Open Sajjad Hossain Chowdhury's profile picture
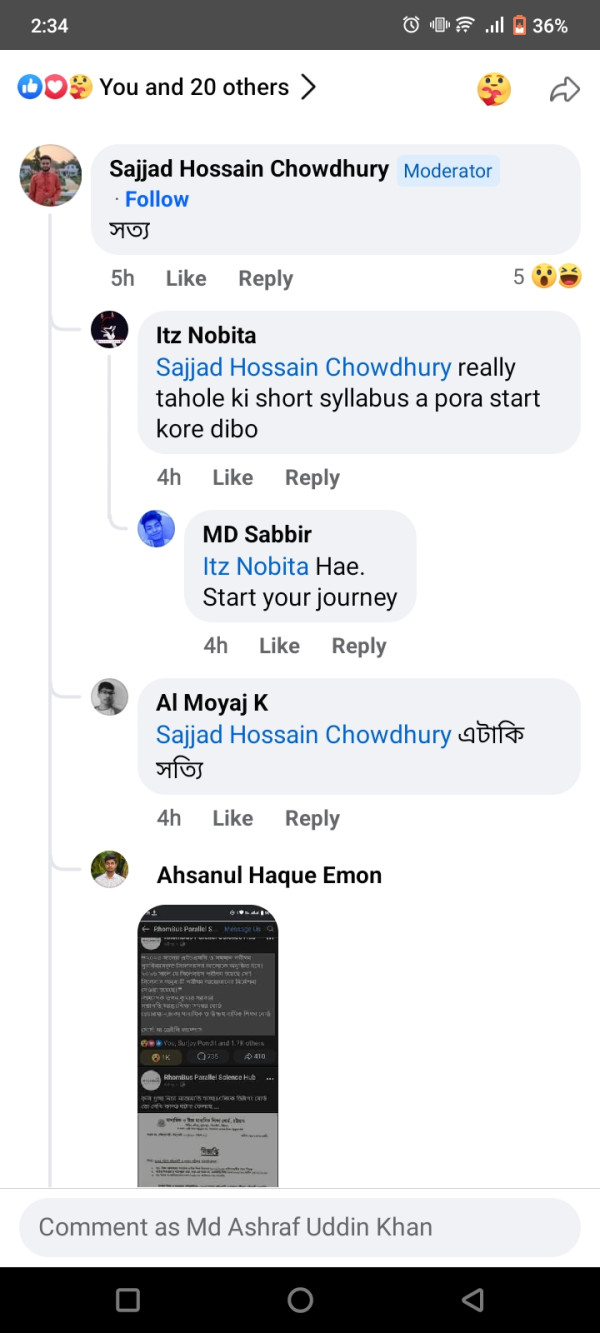 pos(50,176)
